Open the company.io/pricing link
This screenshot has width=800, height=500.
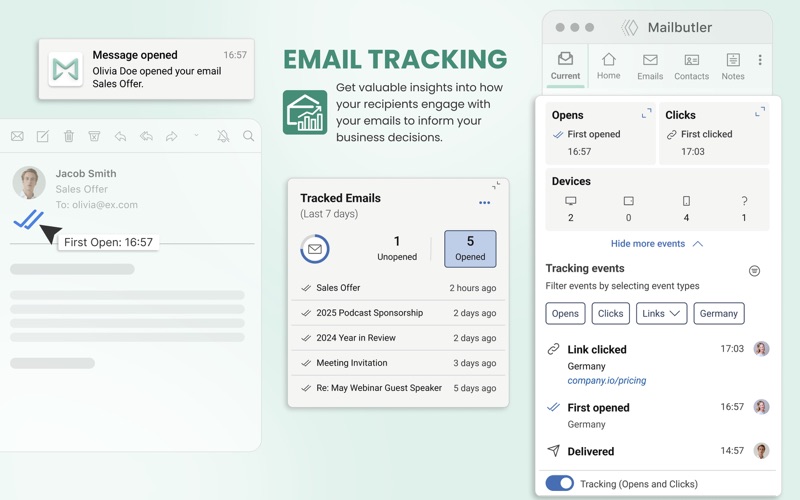coord(607,381)
